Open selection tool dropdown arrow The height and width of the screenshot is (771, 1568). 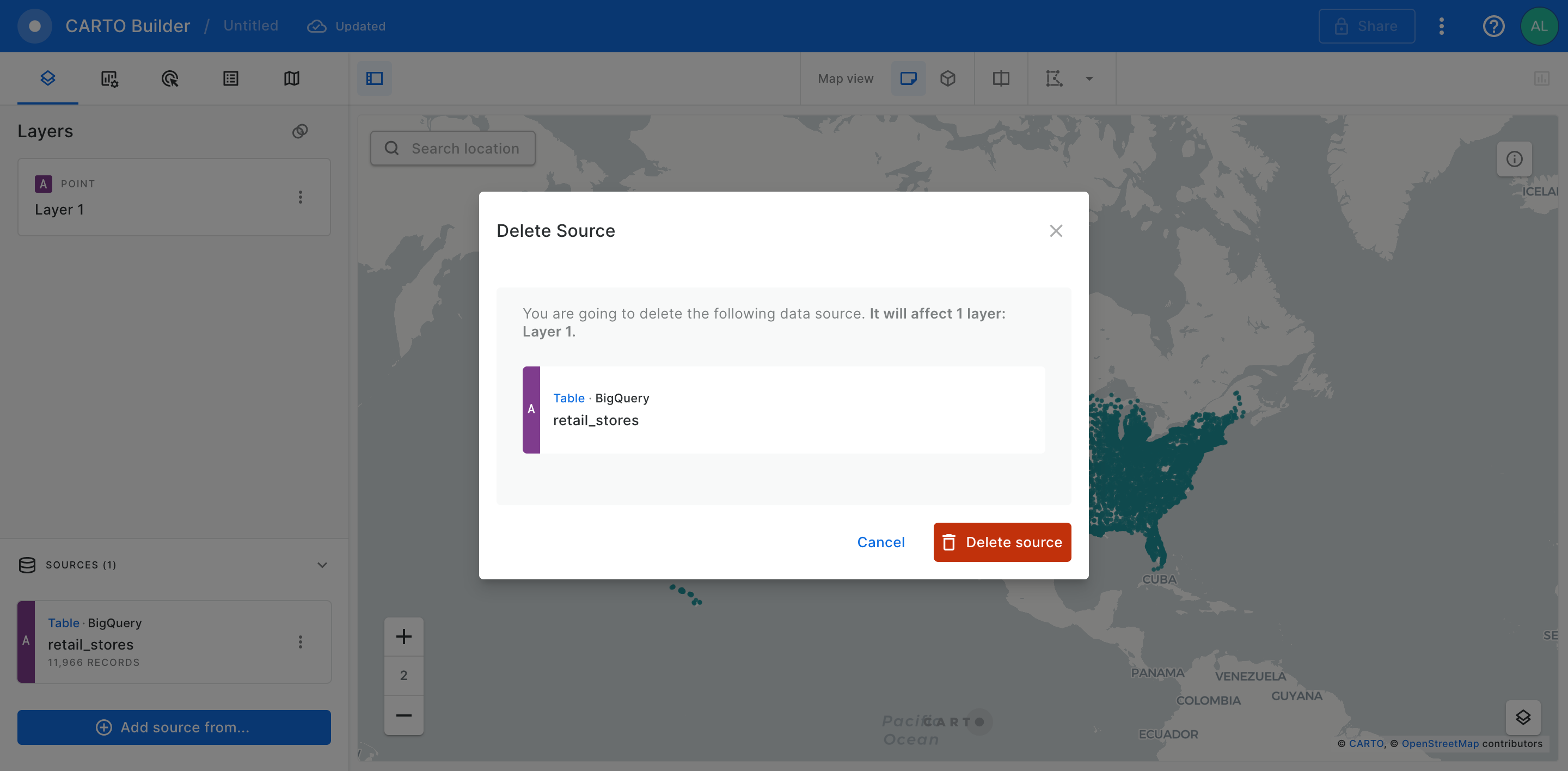1089,78
